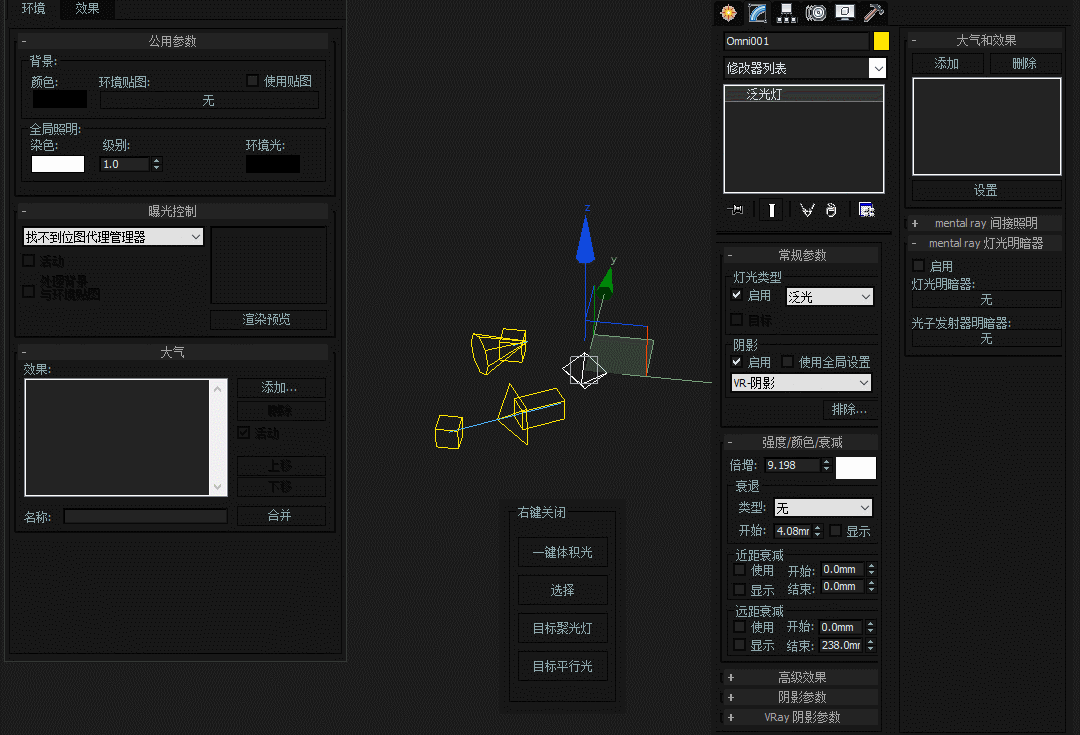Click the 倍增 value field 9.198
The height and width of the screenshot is (735, 1080).
point(792,465)
